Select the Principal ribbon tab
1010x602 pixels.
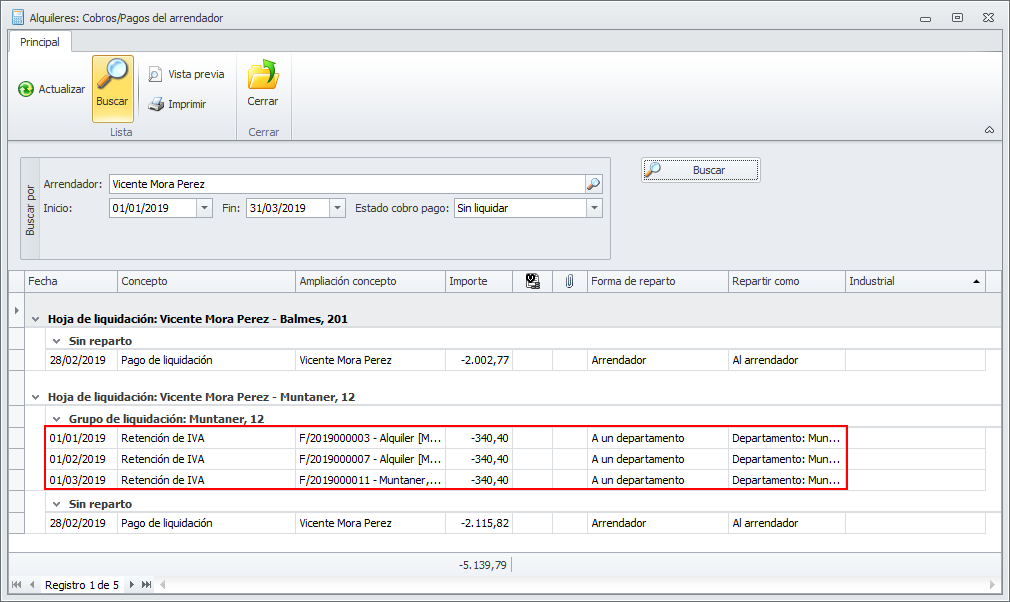pos(40,42)
